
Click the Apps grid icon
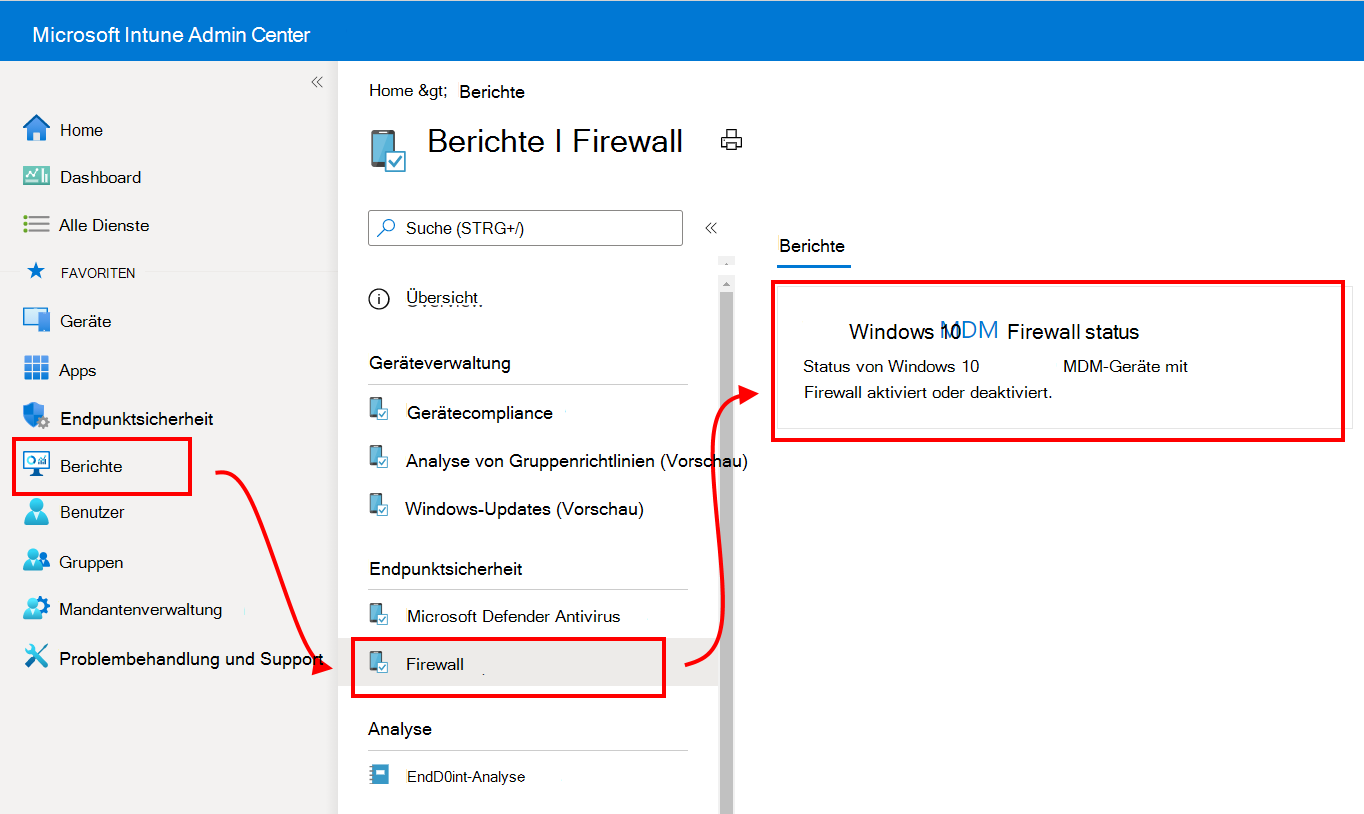pyautogui.click(x=36, y=368)
